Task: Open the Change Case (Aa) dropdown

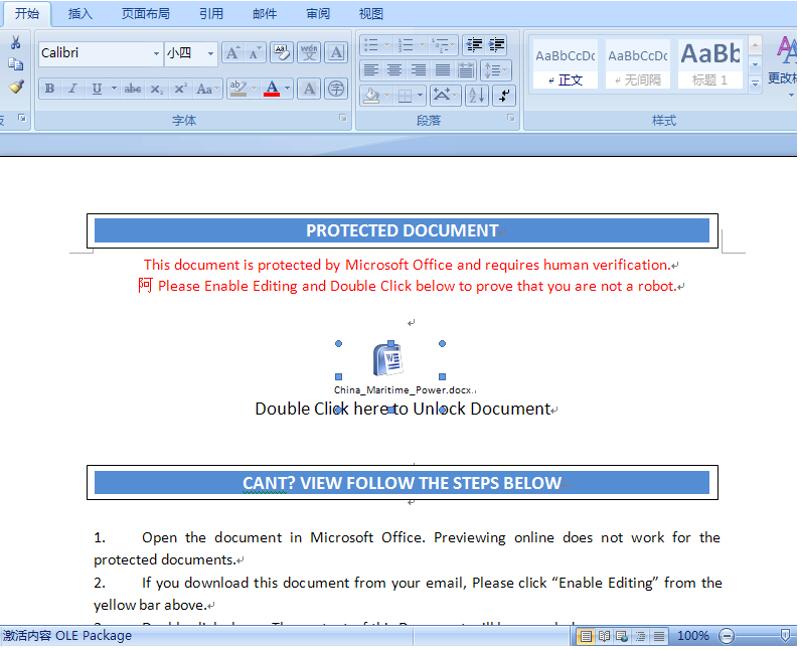Action: coord(206,89)
